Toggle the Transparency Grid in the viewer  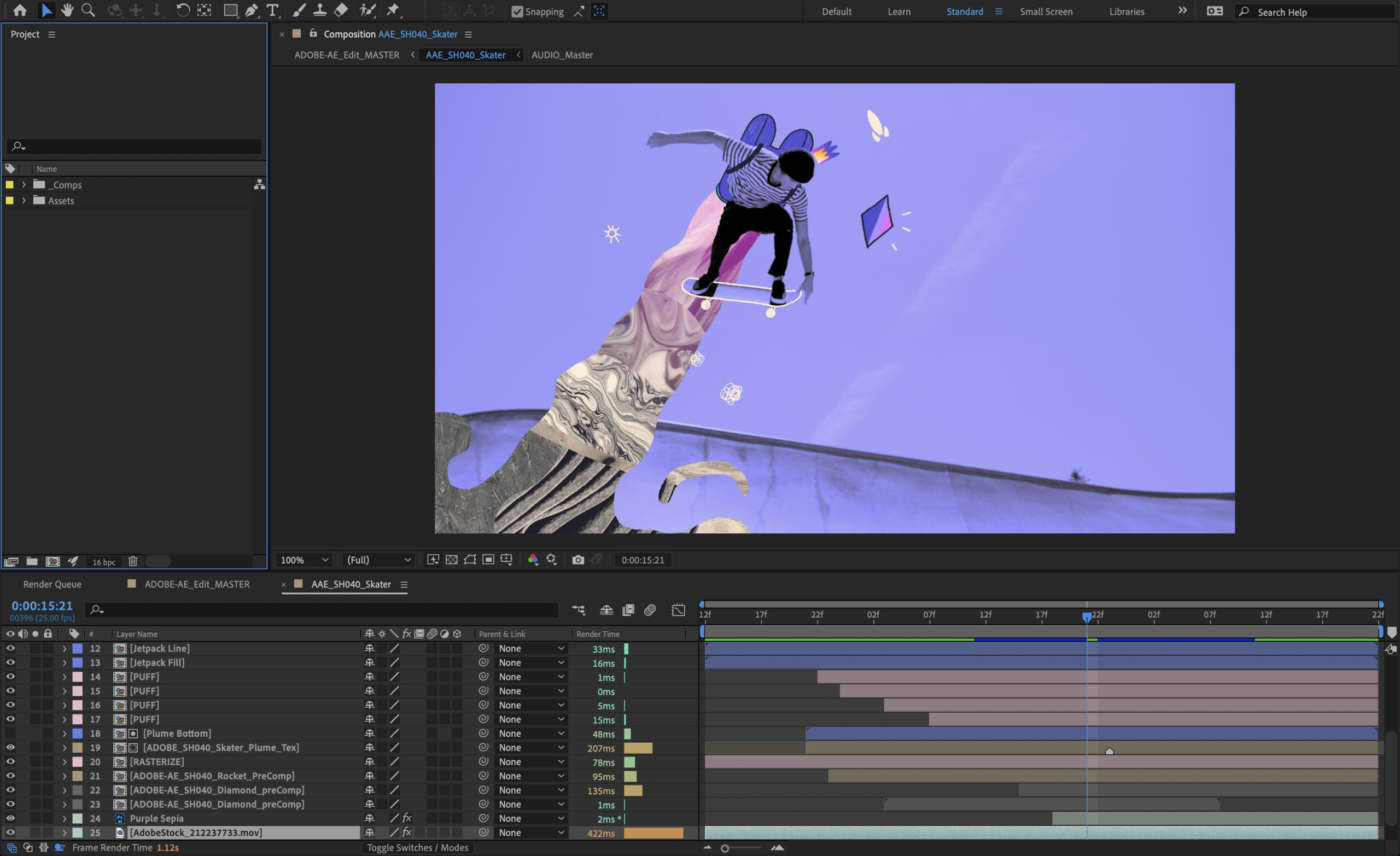click(x=452, y=560)
